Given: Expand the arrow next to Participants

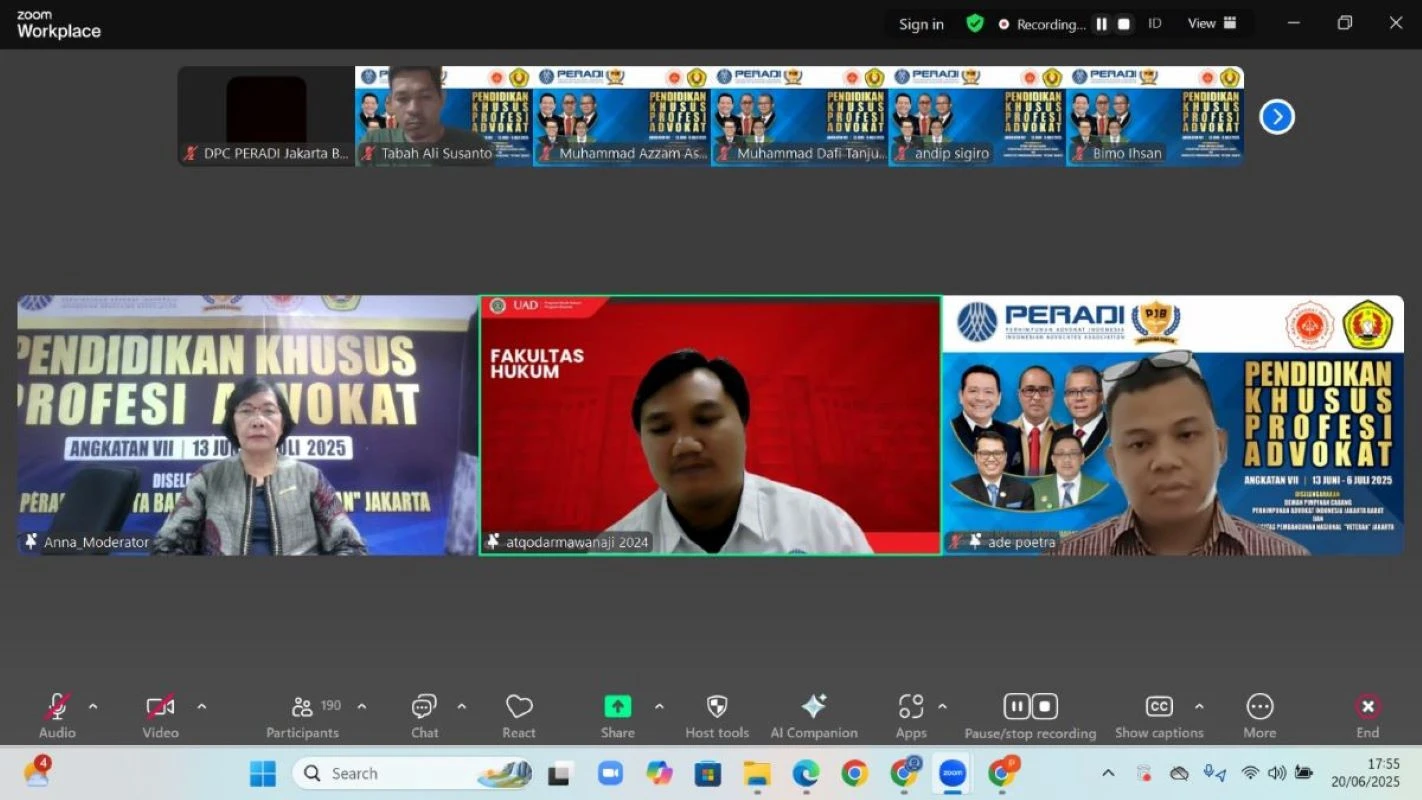Looking at the screenshot, I should pos(362,707).
